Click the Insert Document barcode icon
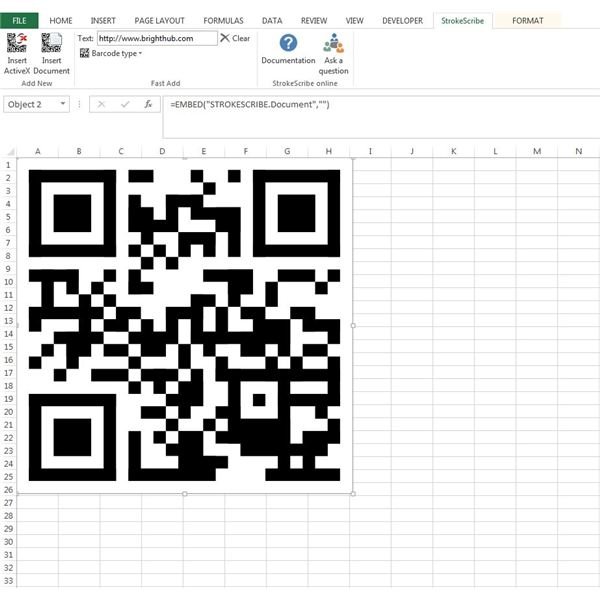The height and width of the screenshot is (592, 600). [51, 42]
